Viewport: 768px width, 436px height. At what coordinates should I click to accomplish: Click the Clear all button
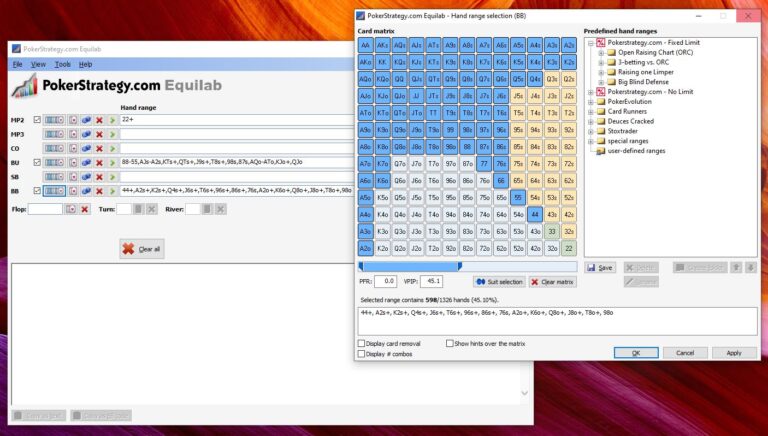141,248
